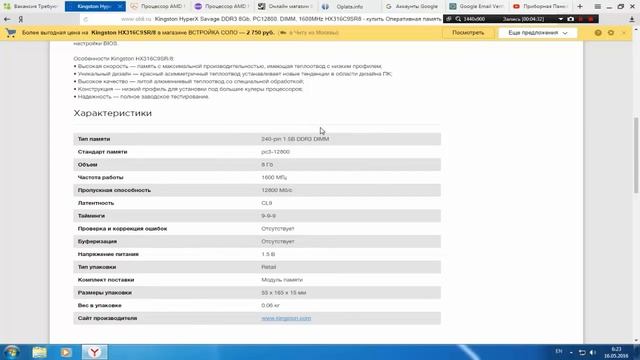Click the Yandex 'Я' home icon

coord(21,19)
